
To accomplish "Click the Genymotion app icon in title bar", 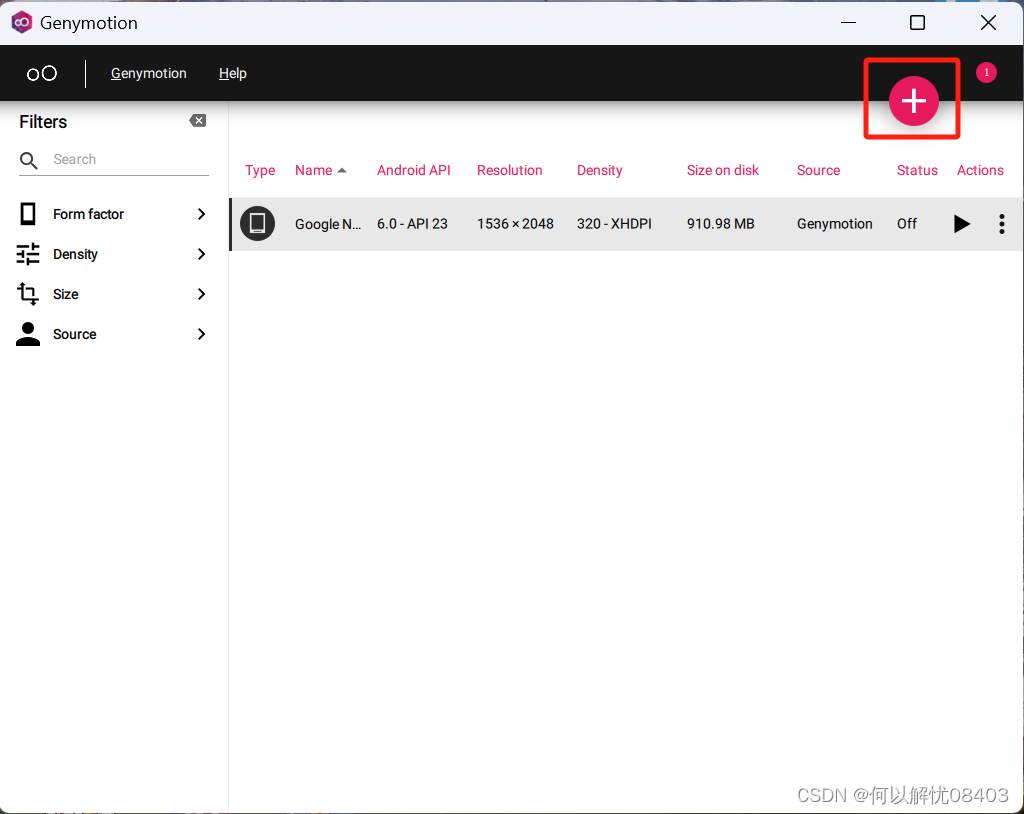I will [22, 23].
